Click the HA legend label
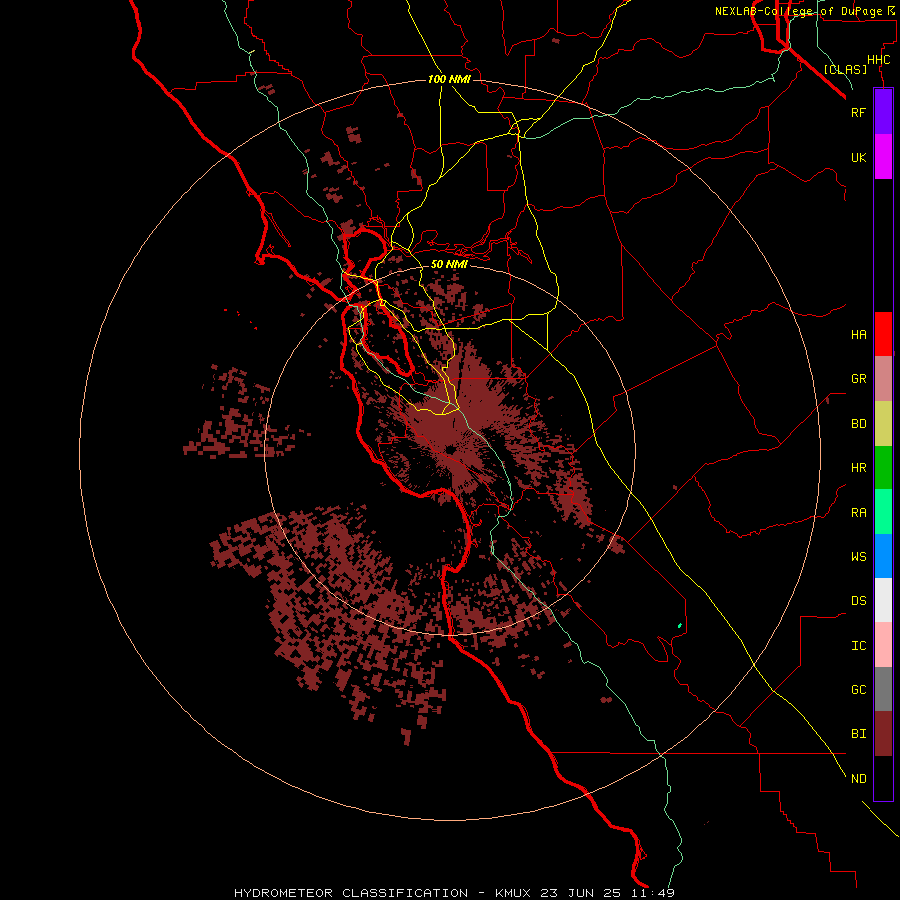Screen dimensions: 900x900 pyautogui.click(x=858, y=335)
